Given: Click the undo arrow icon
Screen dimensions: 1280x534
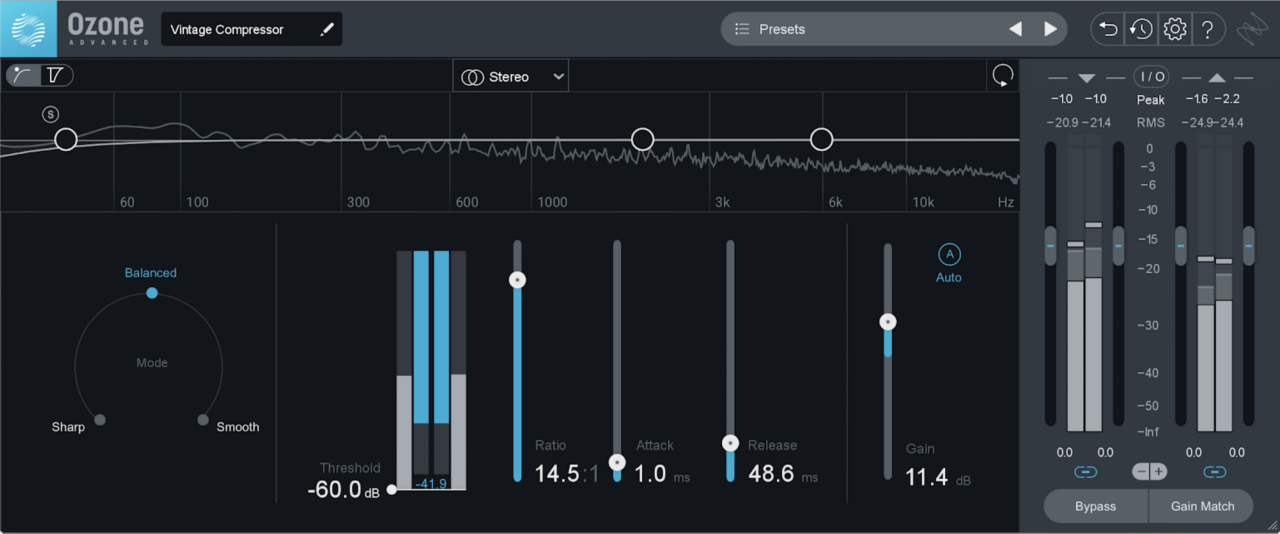Looking at the screenshot, I should (x=1108, y=29).
